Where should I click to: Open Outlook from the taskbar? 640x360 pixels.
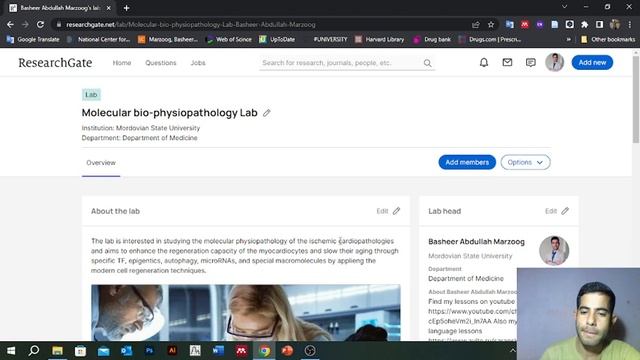126,351
